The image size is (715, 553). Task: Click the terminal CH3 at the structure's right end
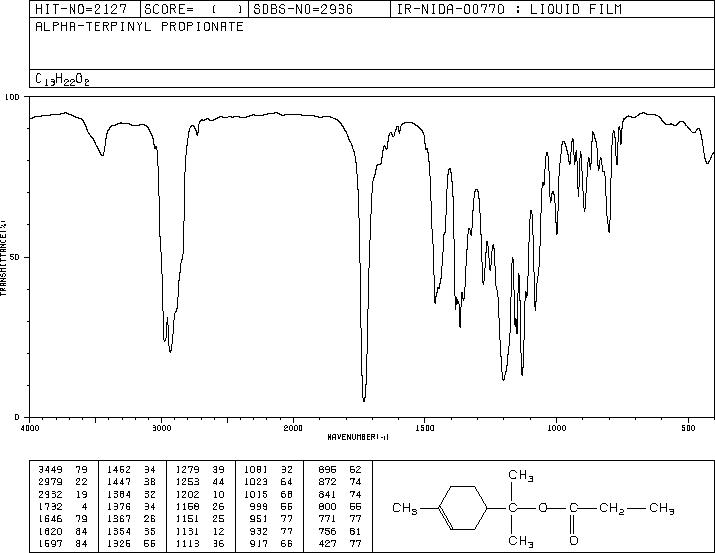tap(662, 509)
